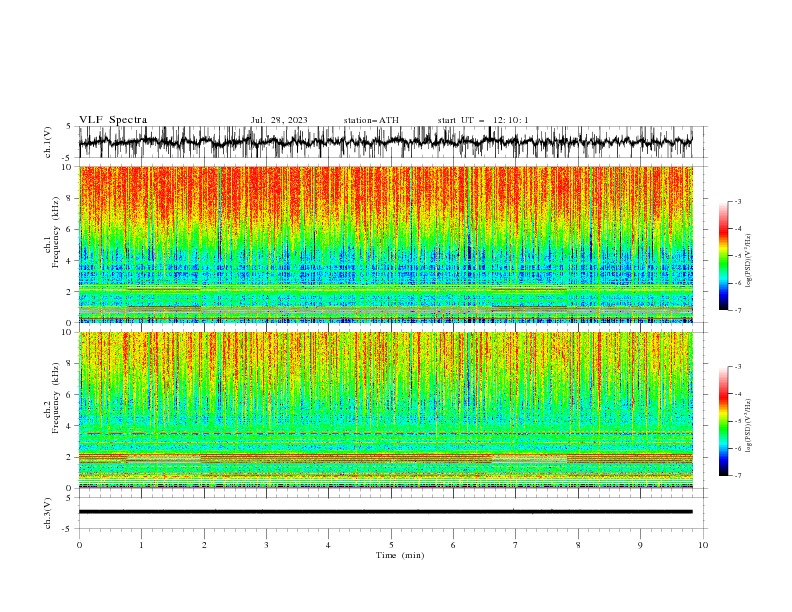792x612 pixels.
Task: Click the "-3" tick on ch.1 colorbar
Action: click(x=737, y=201)
